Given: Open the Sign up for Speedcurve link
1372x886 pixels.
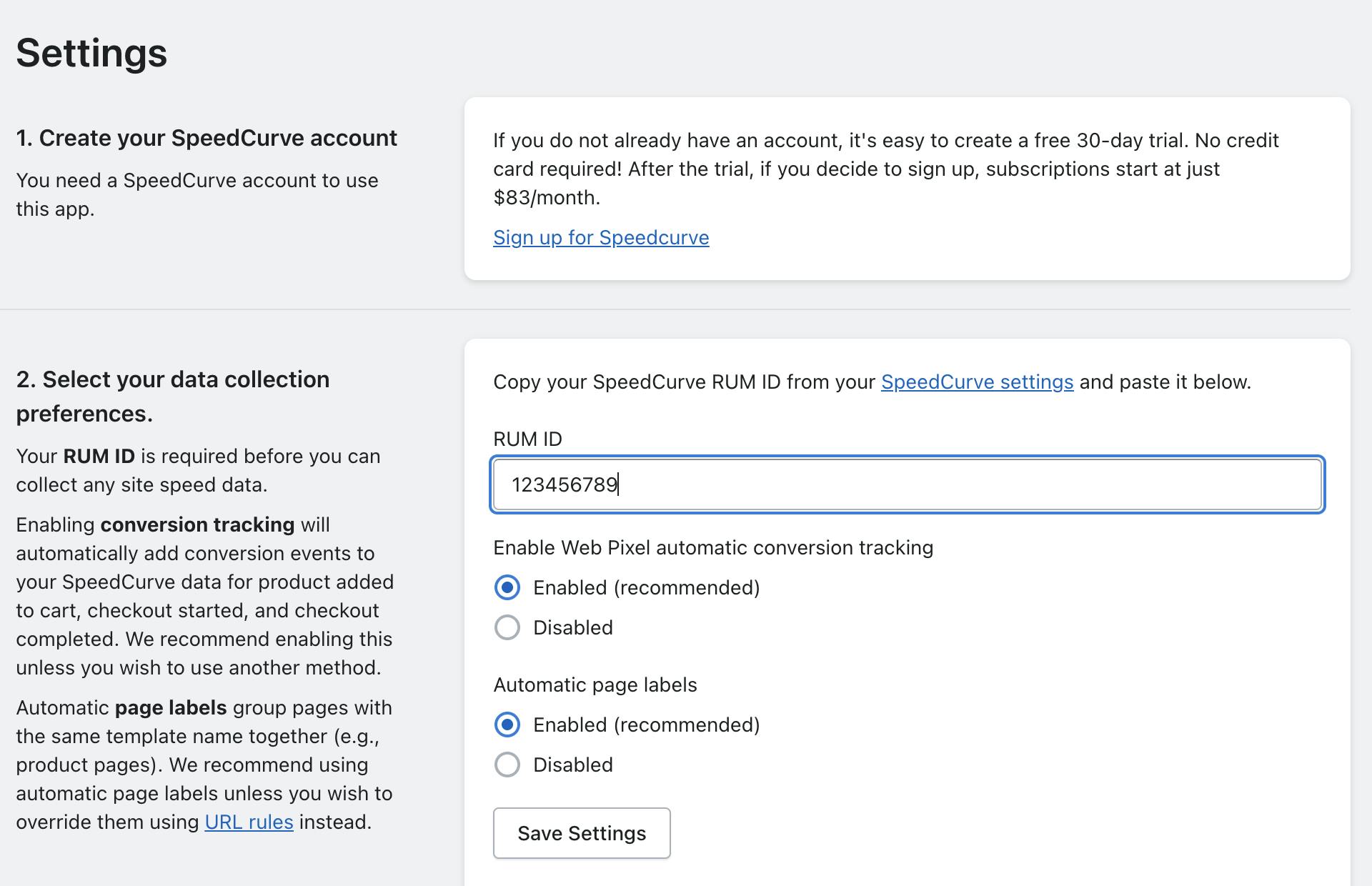Looking at the screenshot, I should pyautogui.click(x=600, y=238).
